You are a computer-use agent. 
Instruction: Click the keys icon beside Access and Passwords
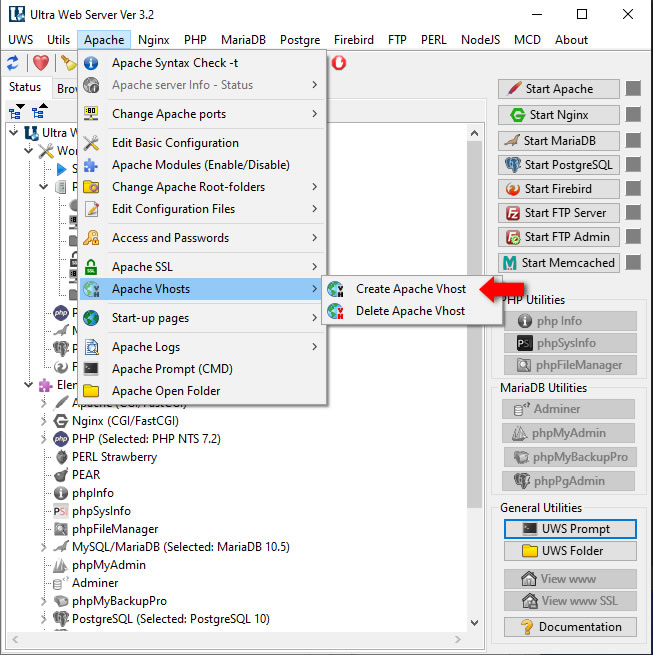pyautogui.click(x=91, y=238)
